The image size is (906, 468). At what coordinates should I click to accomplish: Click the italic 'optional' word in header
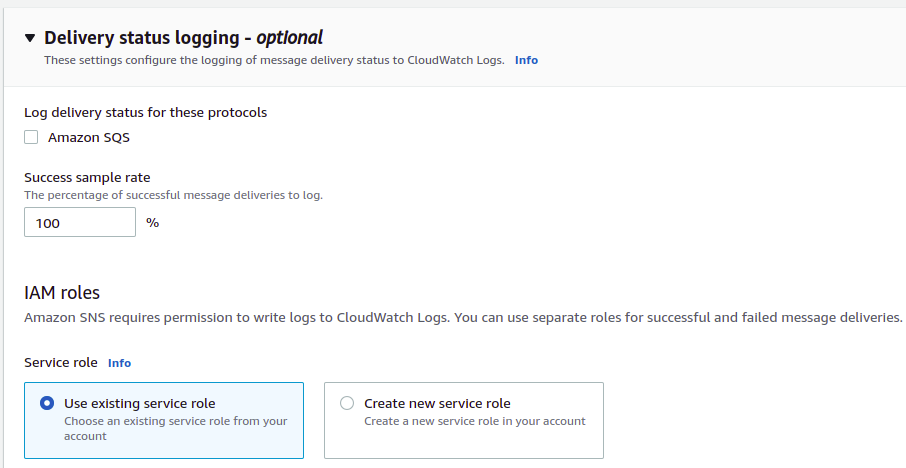click(290, 38)
